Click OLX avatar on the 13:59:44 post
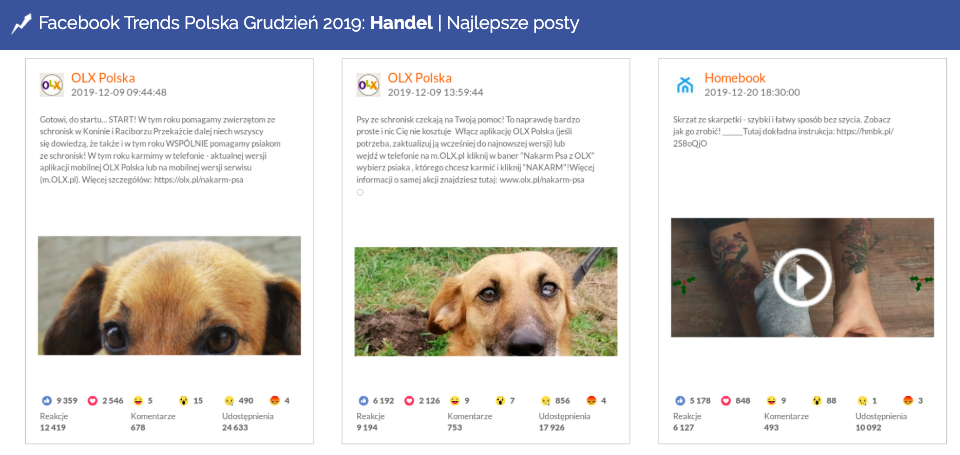960x455 pixels. pos(368,85)
